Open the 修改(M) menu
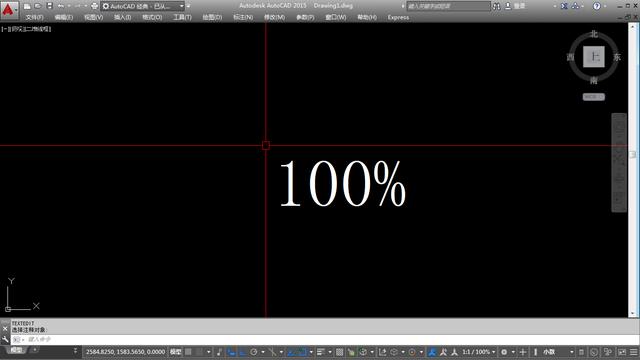Screen dimensions: 640x360 [274, 18]
